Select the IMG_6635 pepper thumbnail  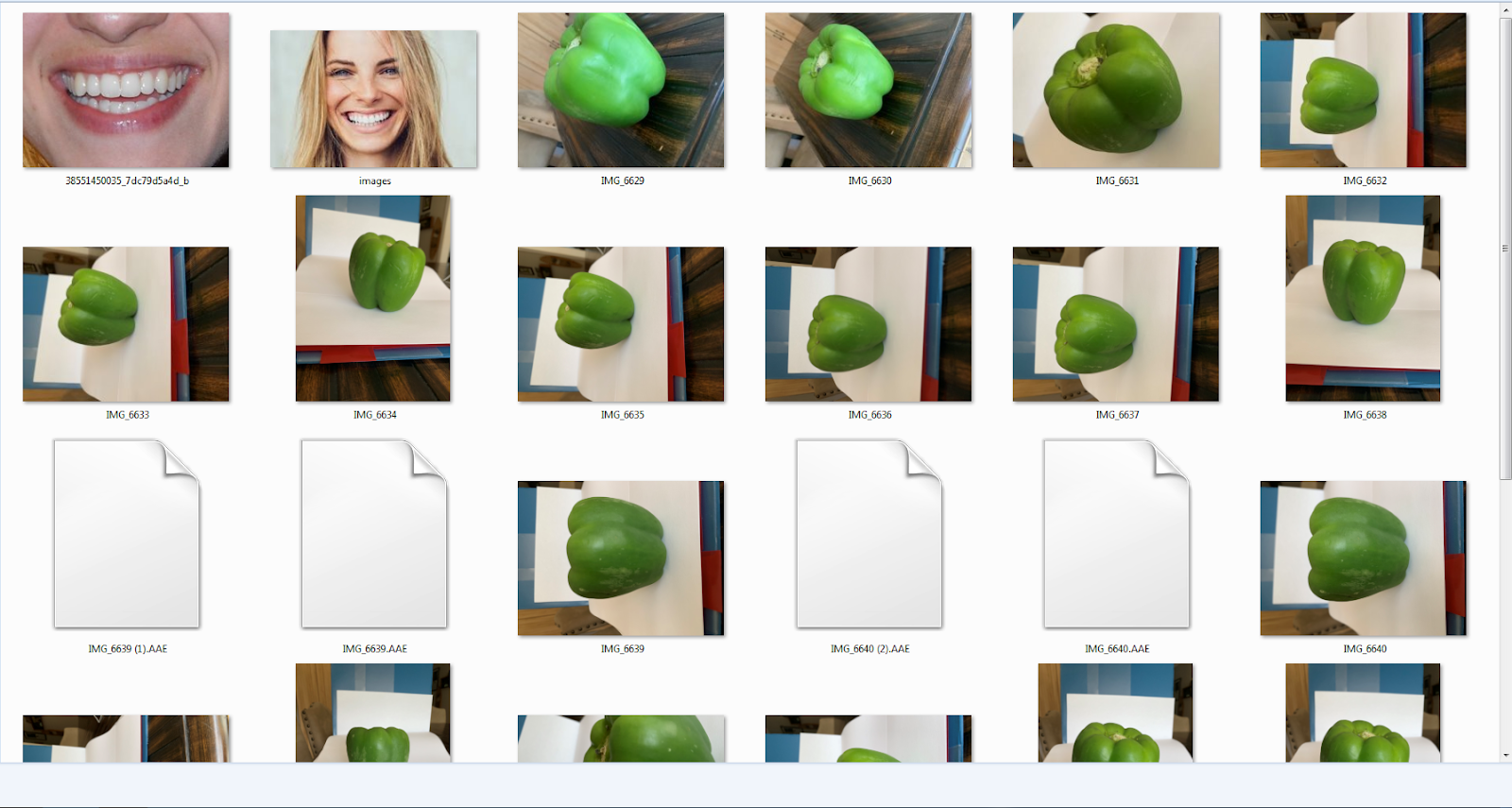(621, 324)
